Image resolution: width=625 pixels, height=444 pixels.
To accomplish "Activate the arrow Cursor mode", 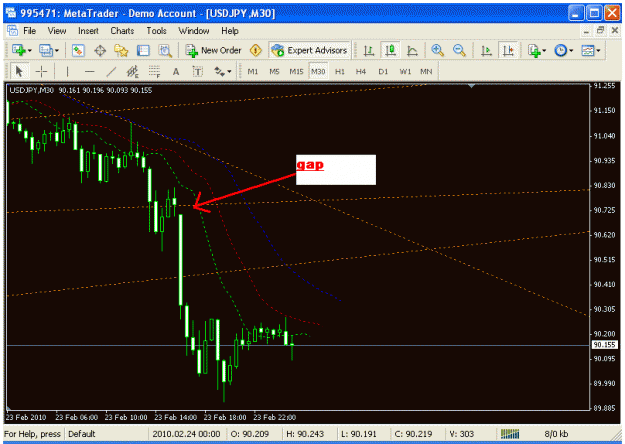I will (x=19, y=72).
